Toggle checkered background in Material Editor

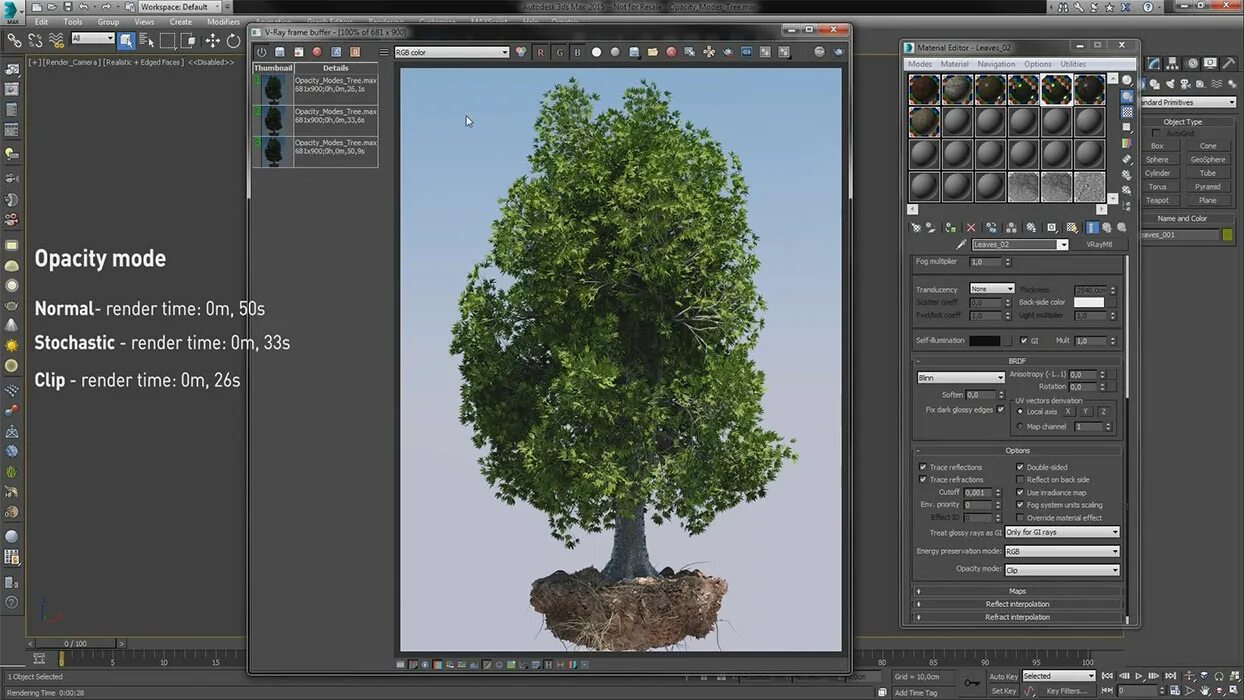(x=1127, y=113)
